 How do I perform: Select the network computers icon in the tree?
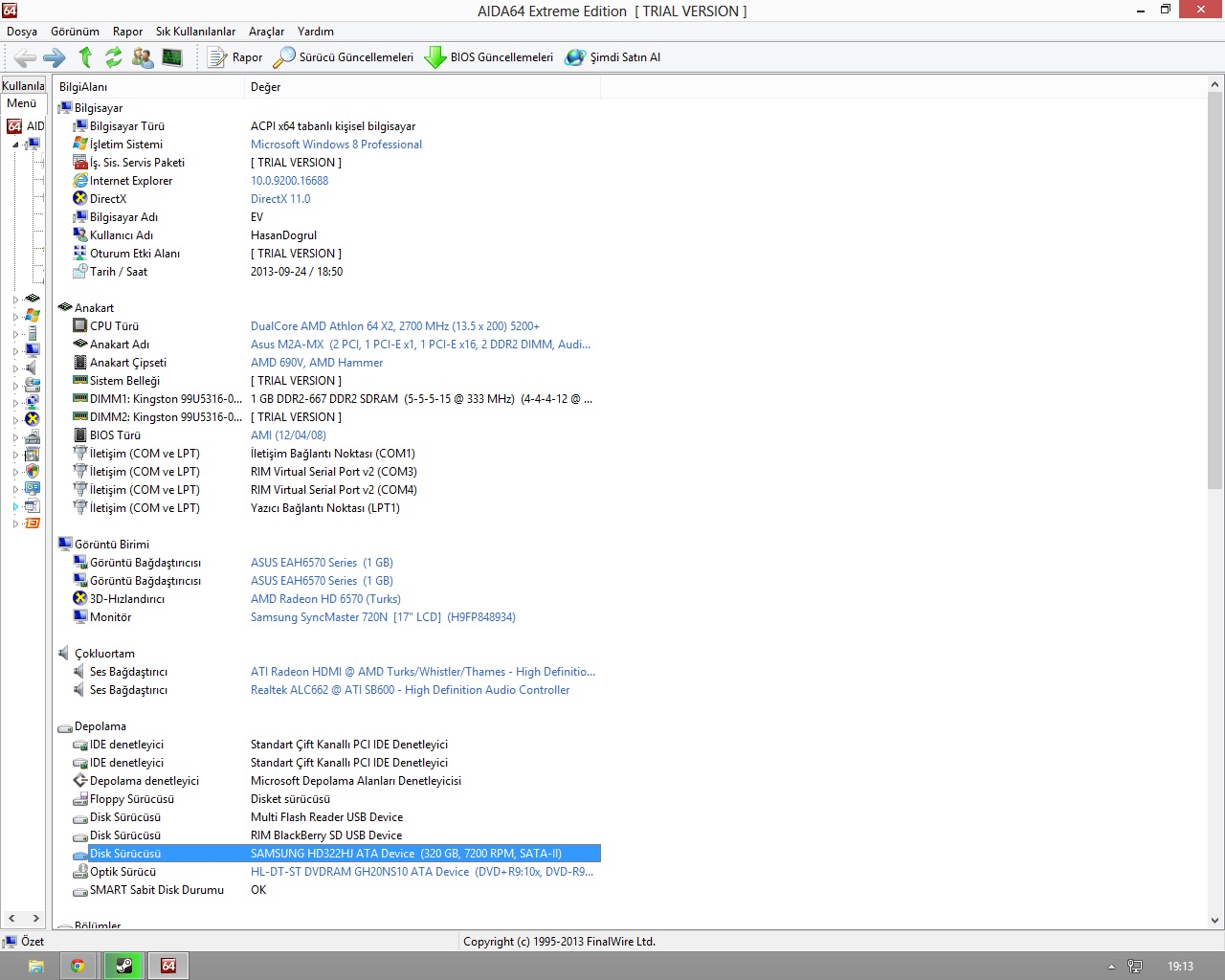(x=32, y=403)
